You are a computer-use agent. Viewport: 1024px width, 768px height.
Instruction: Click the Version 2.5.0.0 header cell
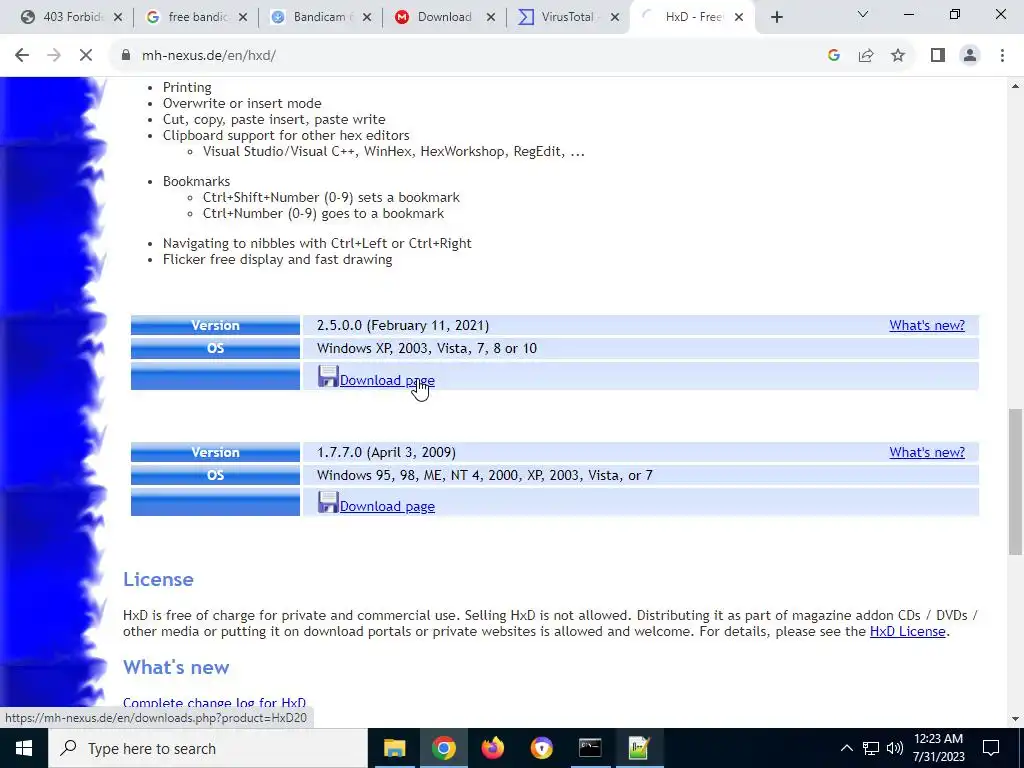215,325
